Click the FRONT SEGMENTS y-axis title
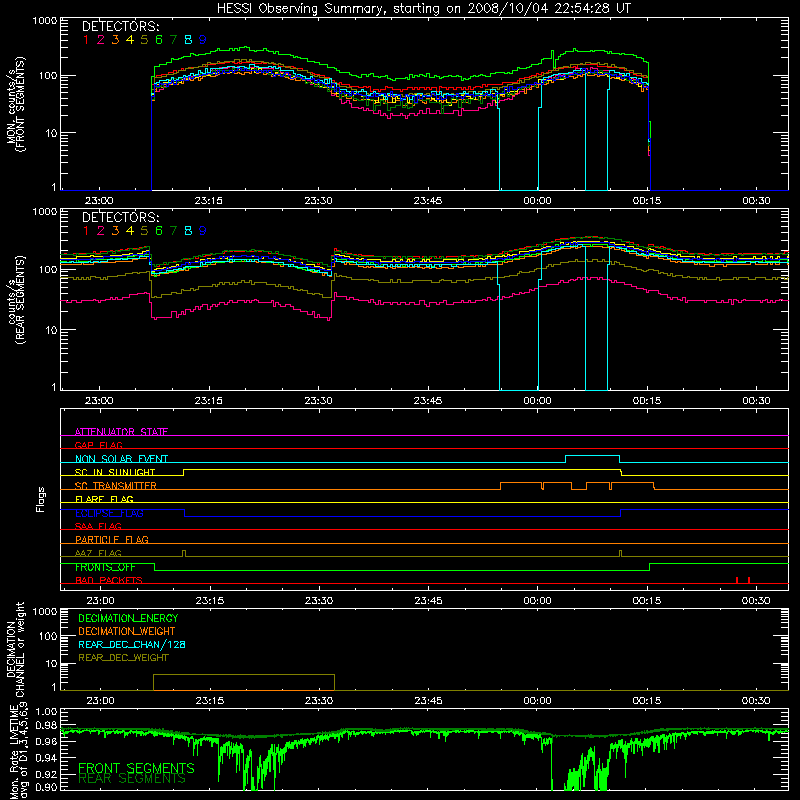Screen dimensions: 800x800 pos(16,105)
